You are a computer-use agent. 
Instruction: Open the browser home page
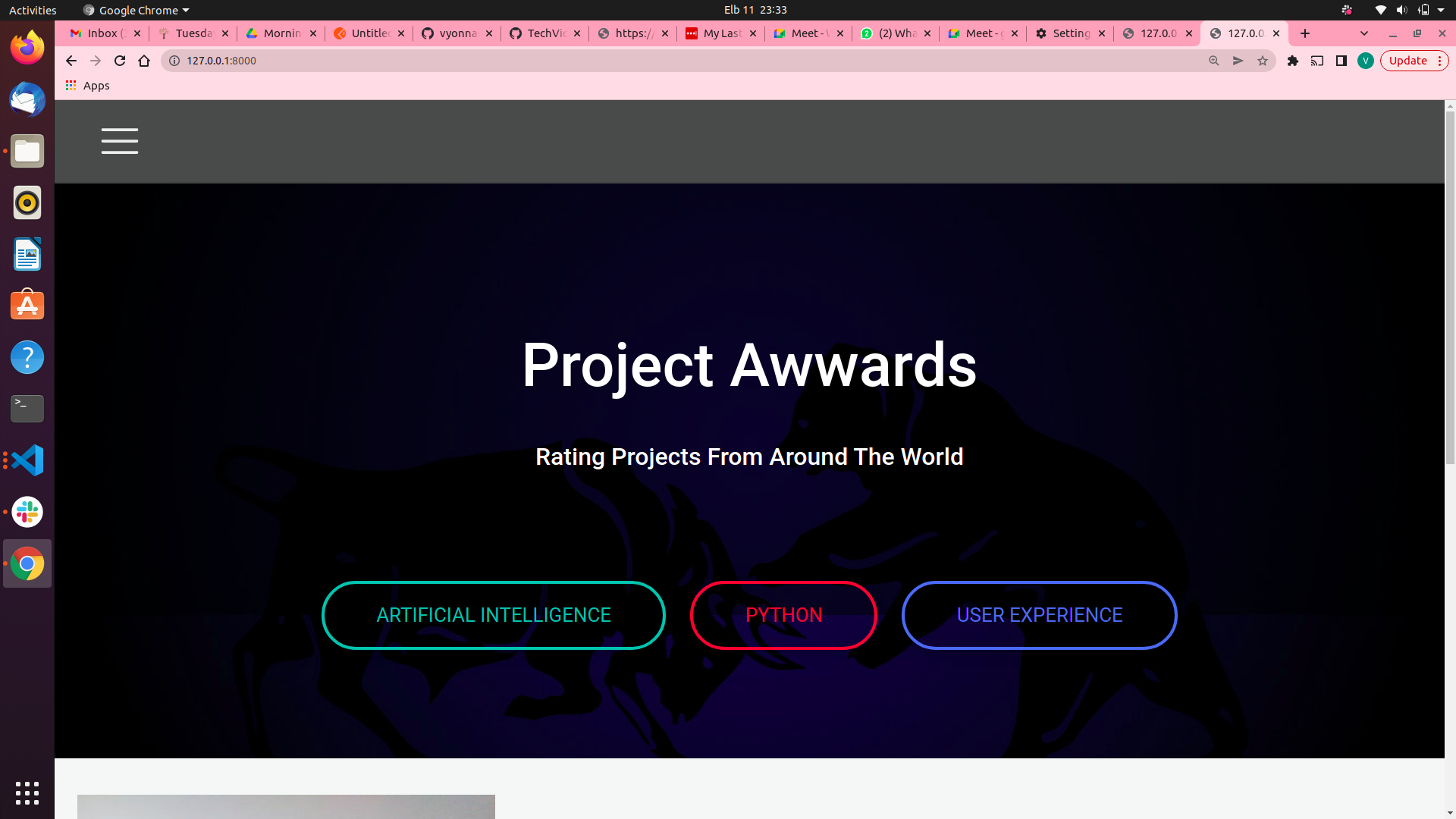tap(144, 61)
